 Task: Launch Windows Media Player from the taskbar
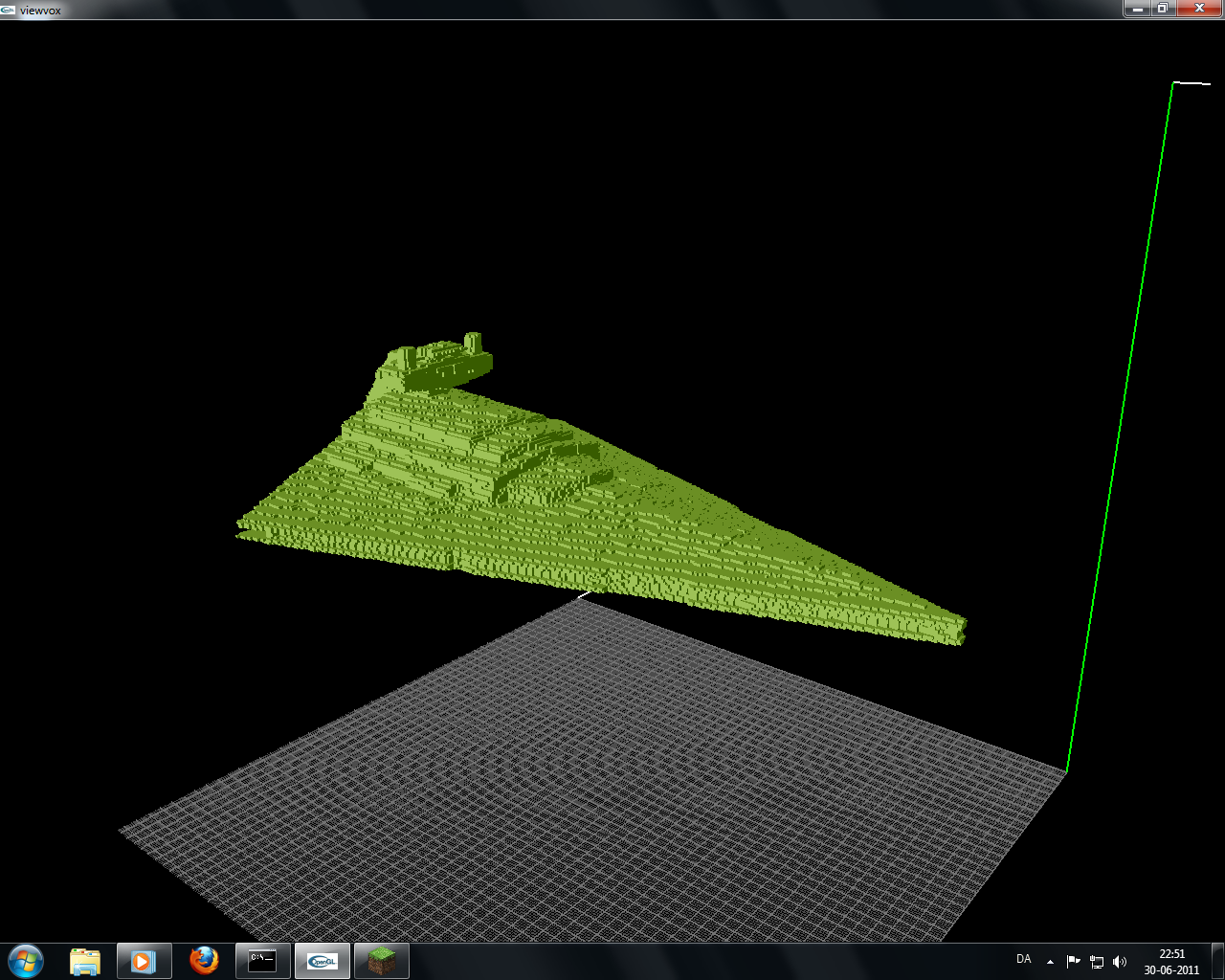point(144,960)
